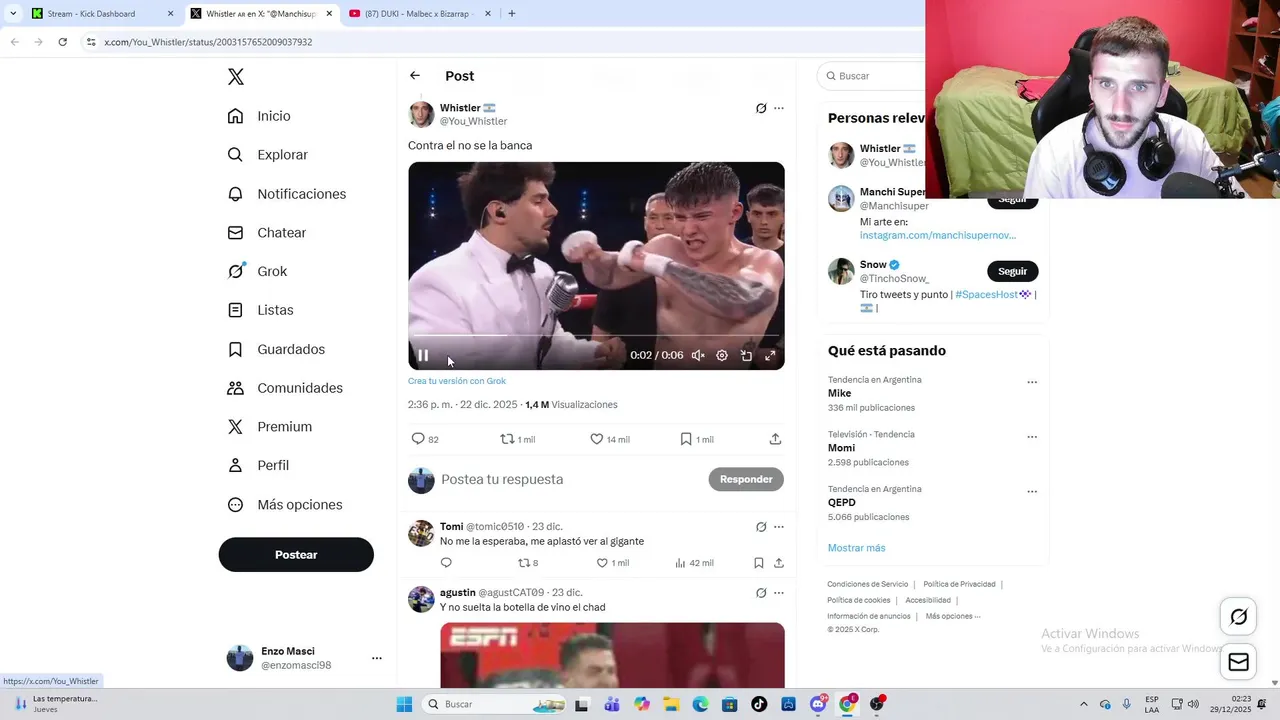Share Whistler's post
1280x720 pixels.
point(775,439)
